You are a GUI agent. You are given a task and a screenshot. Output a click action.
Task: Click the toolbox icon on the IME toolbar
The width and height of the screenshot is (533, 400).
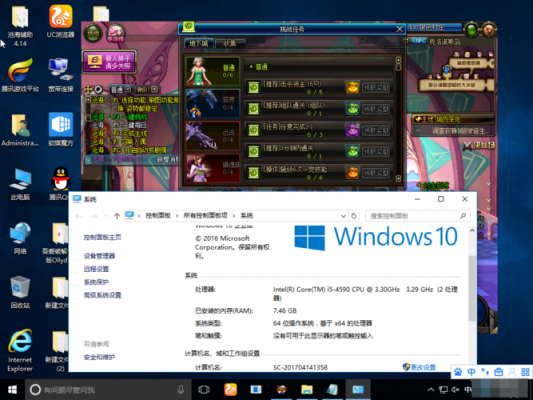[499, 372]
